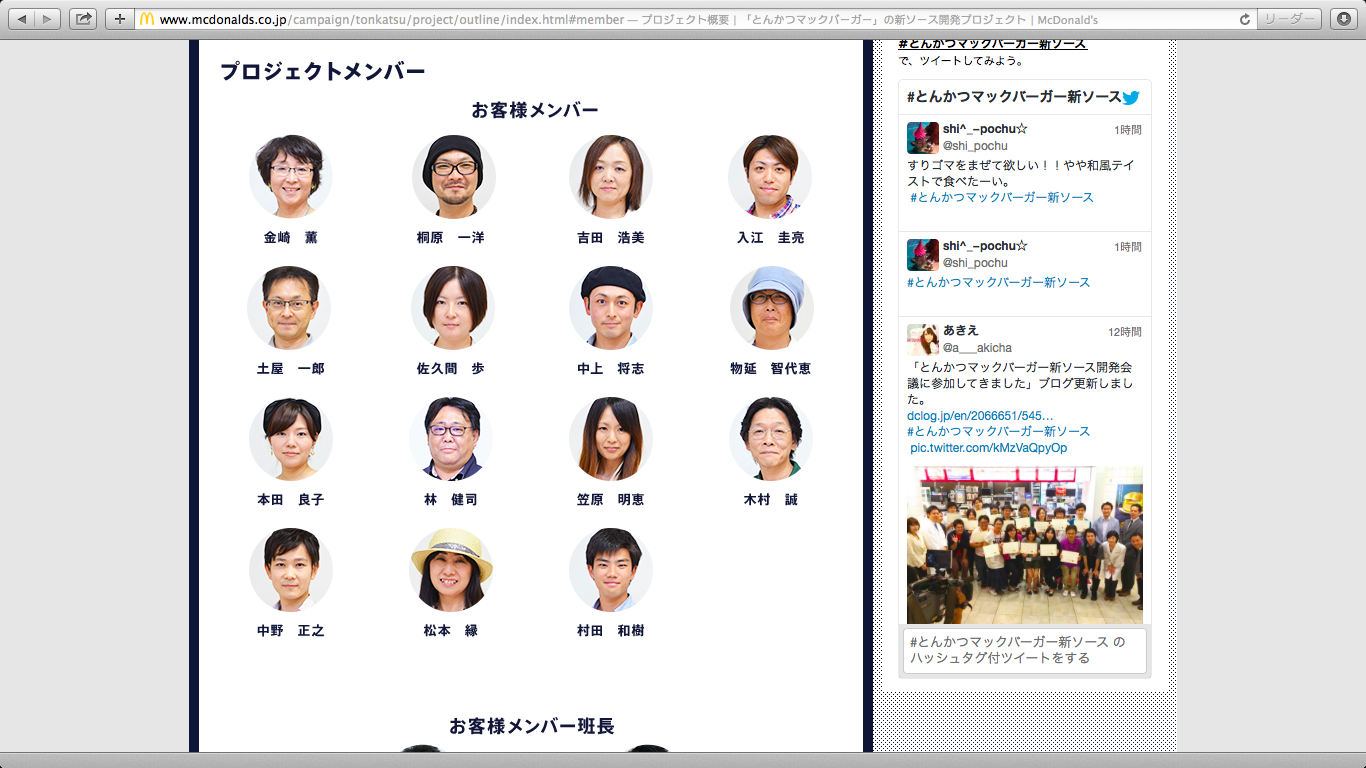Click the Twitter bird icon in widget header

coord(1131,97)
